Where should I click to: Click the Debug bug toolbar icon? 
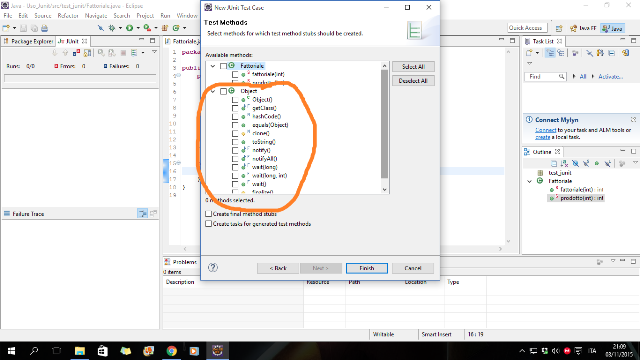coord(112,28)
